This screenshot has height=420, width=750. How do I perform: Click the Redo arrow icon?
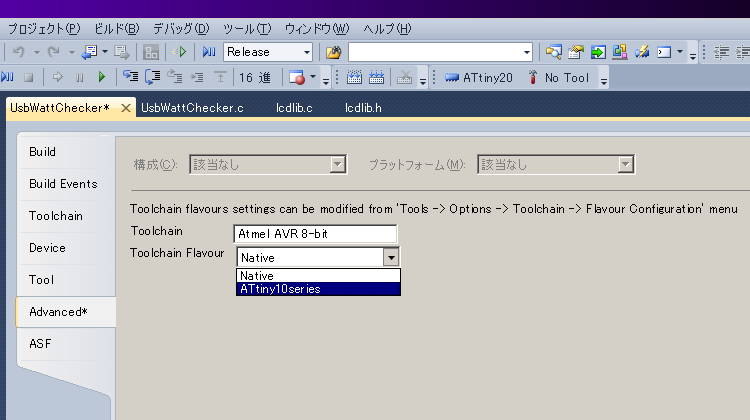pyautogui.click(x=54, y=52)
